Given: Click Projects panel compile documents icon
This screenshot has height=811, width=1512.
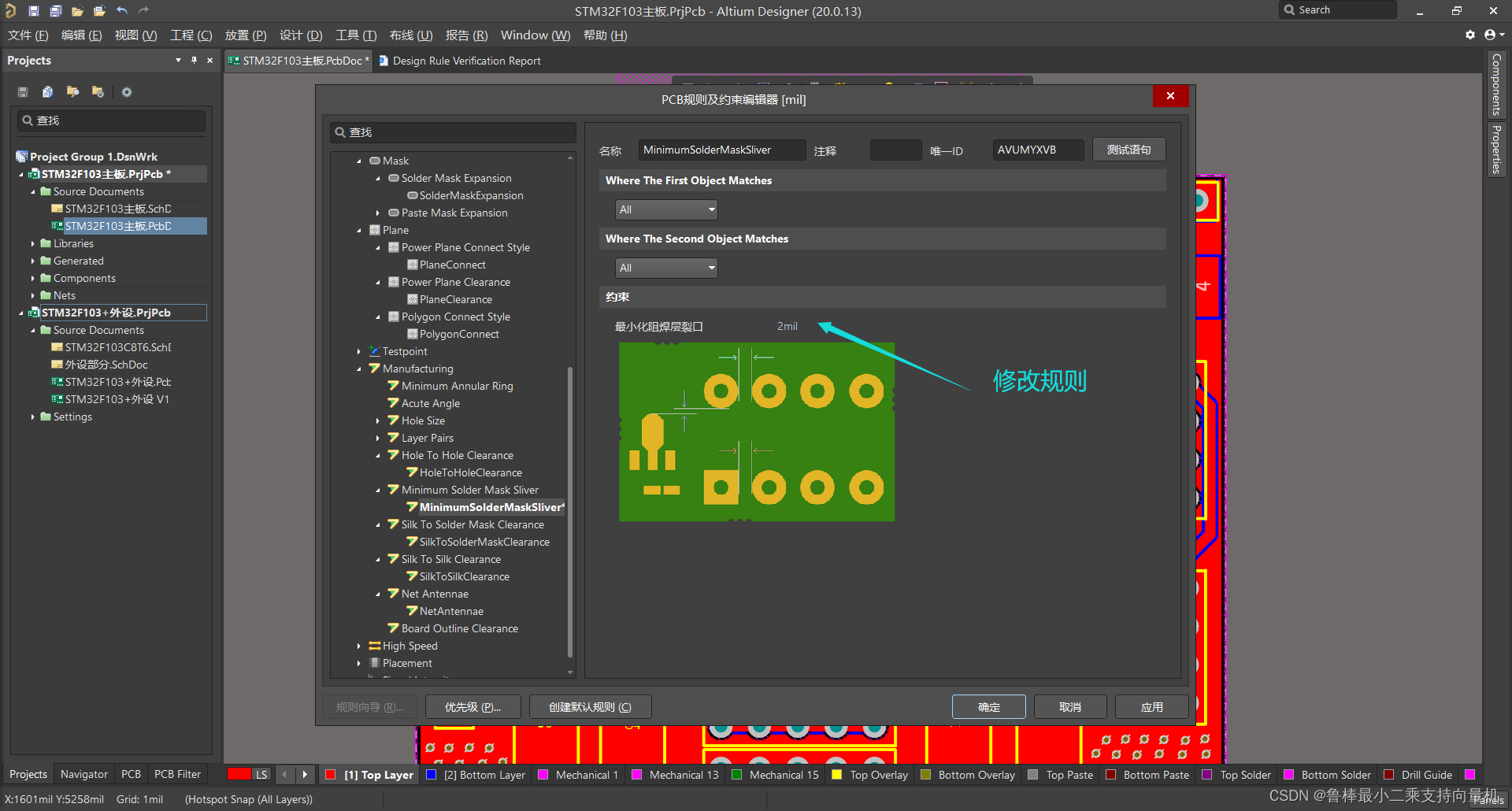Looking at the screenshot, I should tap(47, 92).
